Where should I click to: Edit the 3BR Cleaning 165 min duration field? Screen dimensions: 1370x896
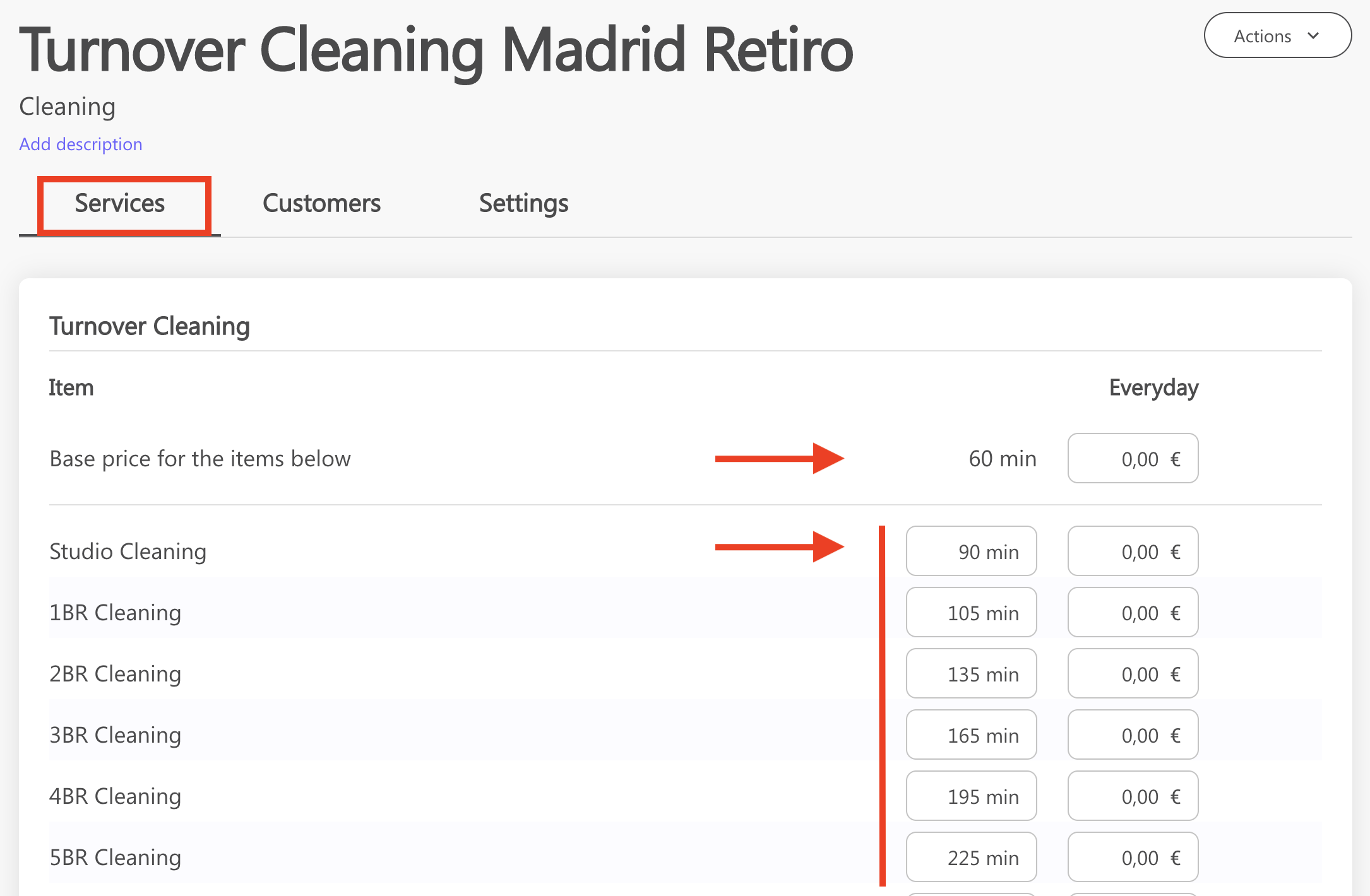(972, 734)
